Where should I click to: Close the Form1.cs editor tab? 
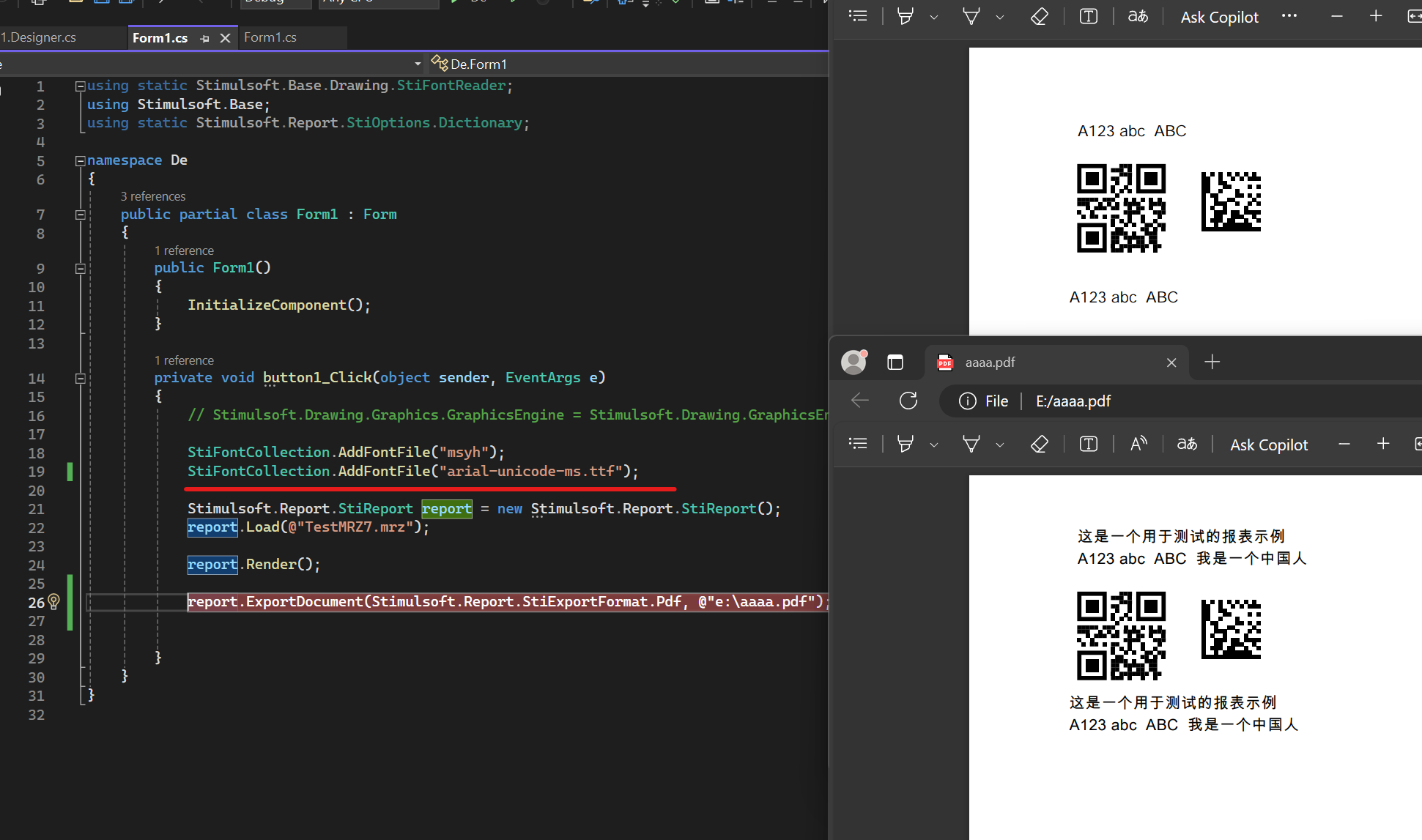[225, 38]
